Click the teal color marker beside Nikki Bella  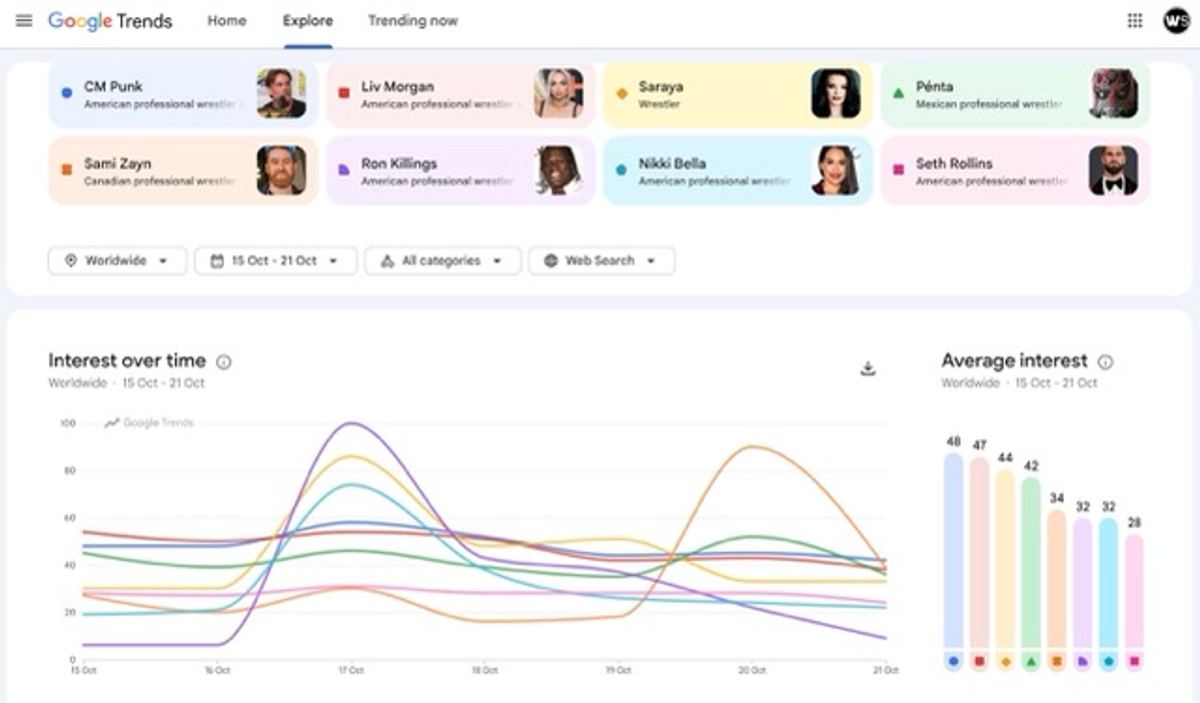[x=621, y=170]
